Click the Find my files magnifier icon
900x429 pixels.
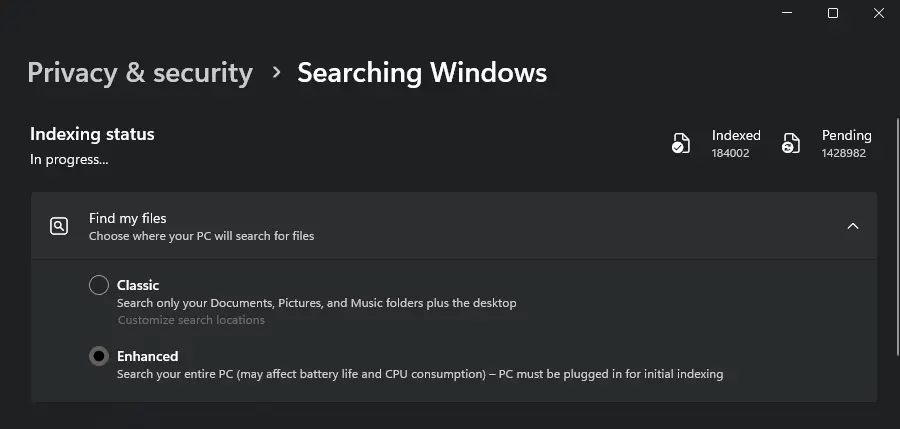pyautogui.click(x=59, y=226)
